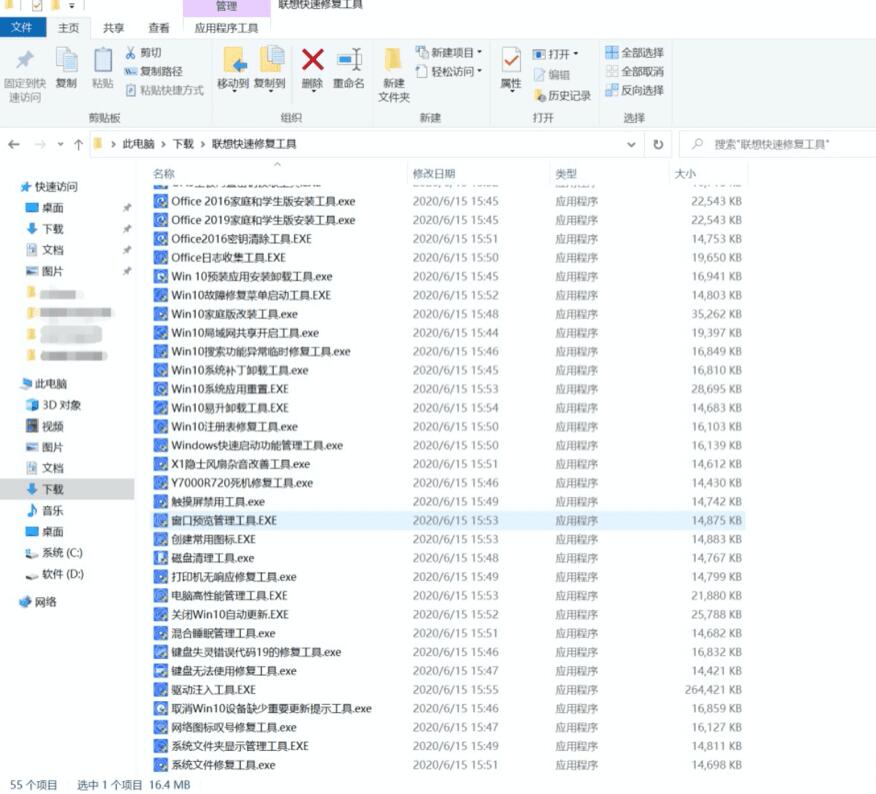Click 此电脑 in the address breadcrumb
Screen dimensions: 876x794
point(138,144)
